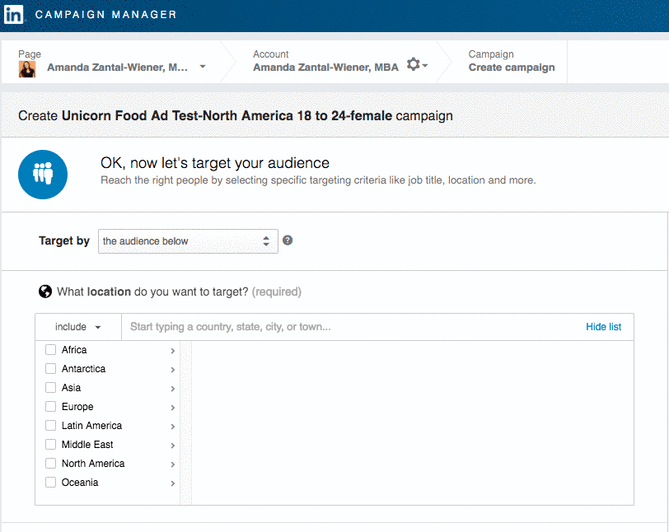Select the Create campaign breadcrumb step

(511, 67)
